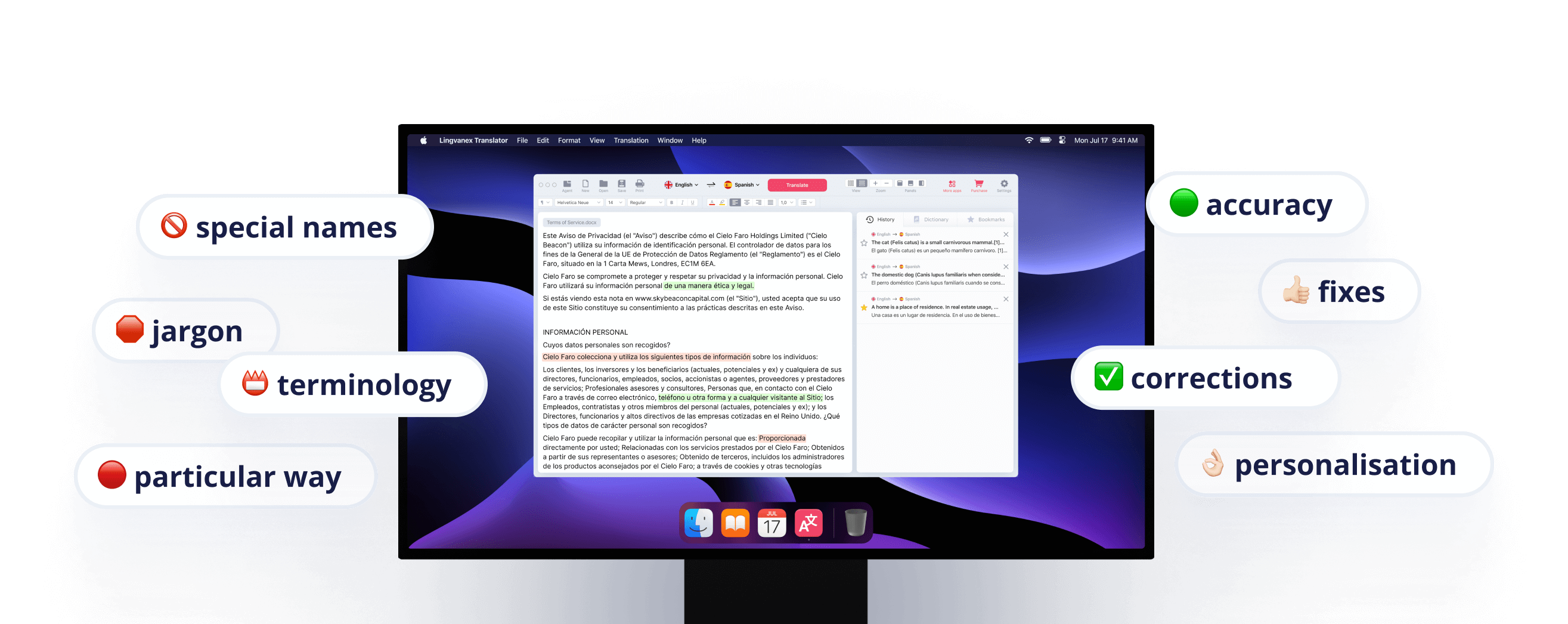This screenshot has height=624, width=1568.
Task: Click the Agent icon in toolbar
Action: tap(567, 184)
